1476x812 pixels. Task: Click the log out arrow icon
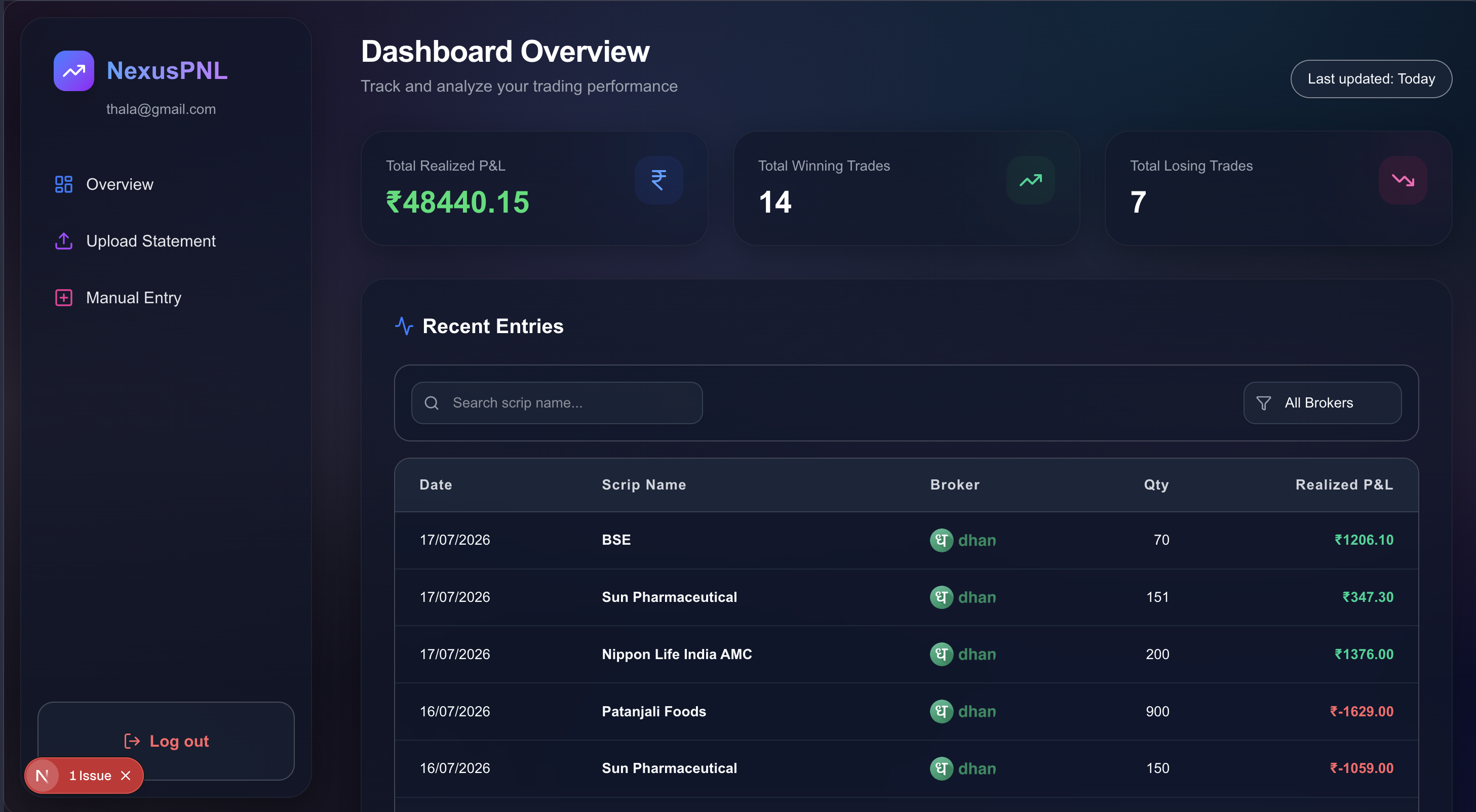[x=132, y=741]
